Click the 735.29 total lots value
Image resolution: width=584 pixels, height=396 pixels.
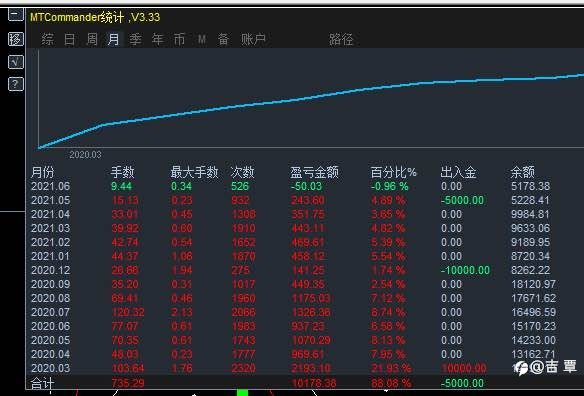coord(128,383)
